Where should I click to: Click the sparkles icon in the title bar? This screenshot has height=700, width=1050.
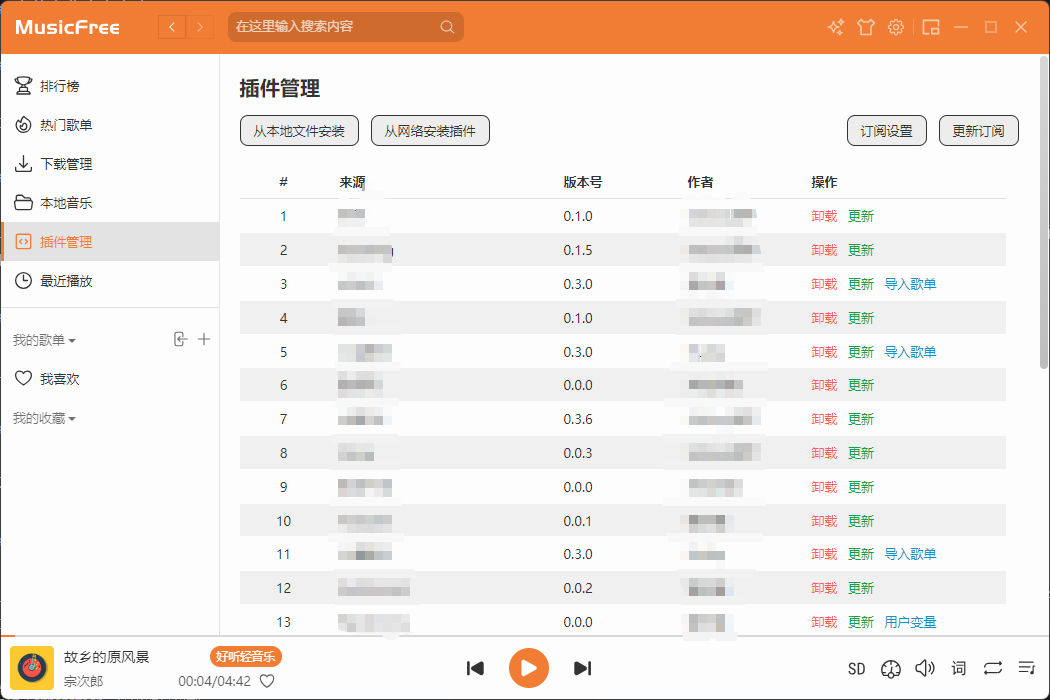click(x=836, y=27)
